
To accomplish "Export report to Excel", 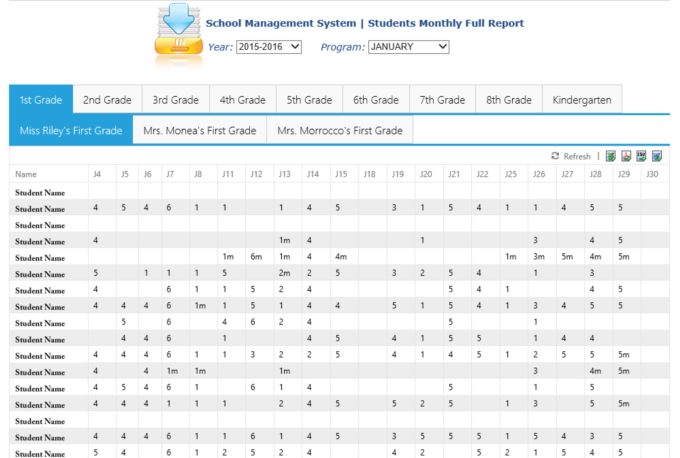I will (x=611, y=156).
